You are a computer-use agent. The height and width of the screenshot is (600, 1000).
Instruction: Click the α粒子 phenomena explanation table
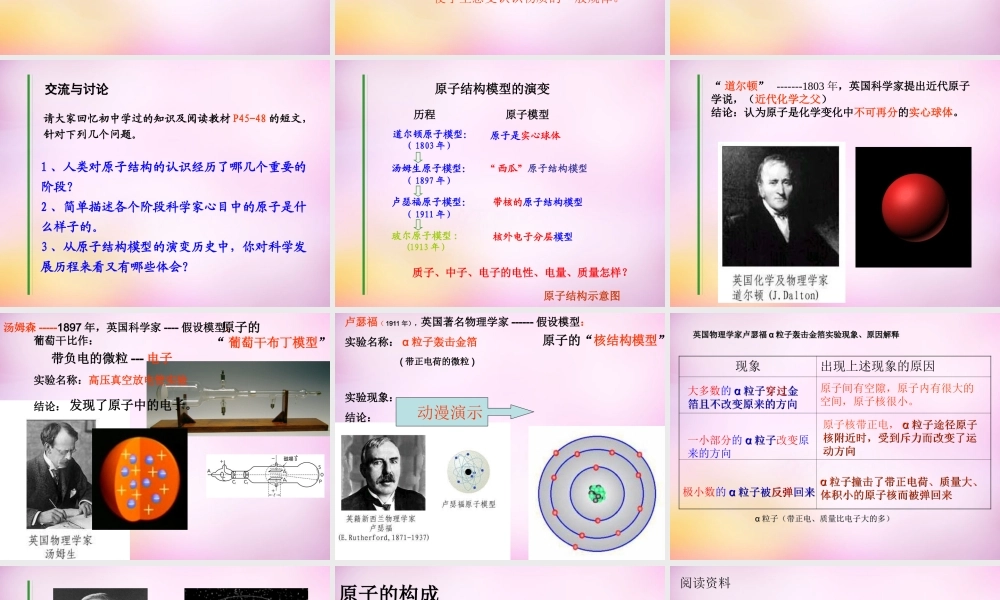833,430
